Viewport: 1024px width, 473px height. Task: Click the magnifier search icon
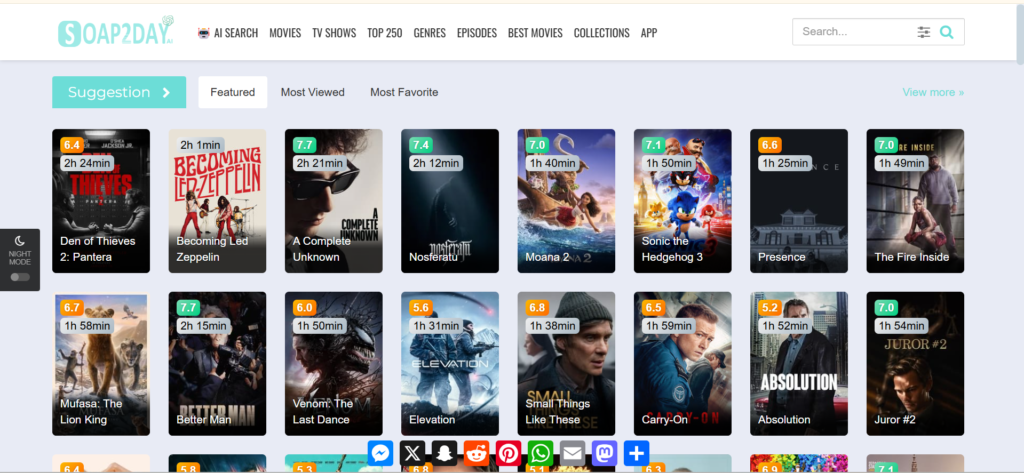[x=946, y=32]
